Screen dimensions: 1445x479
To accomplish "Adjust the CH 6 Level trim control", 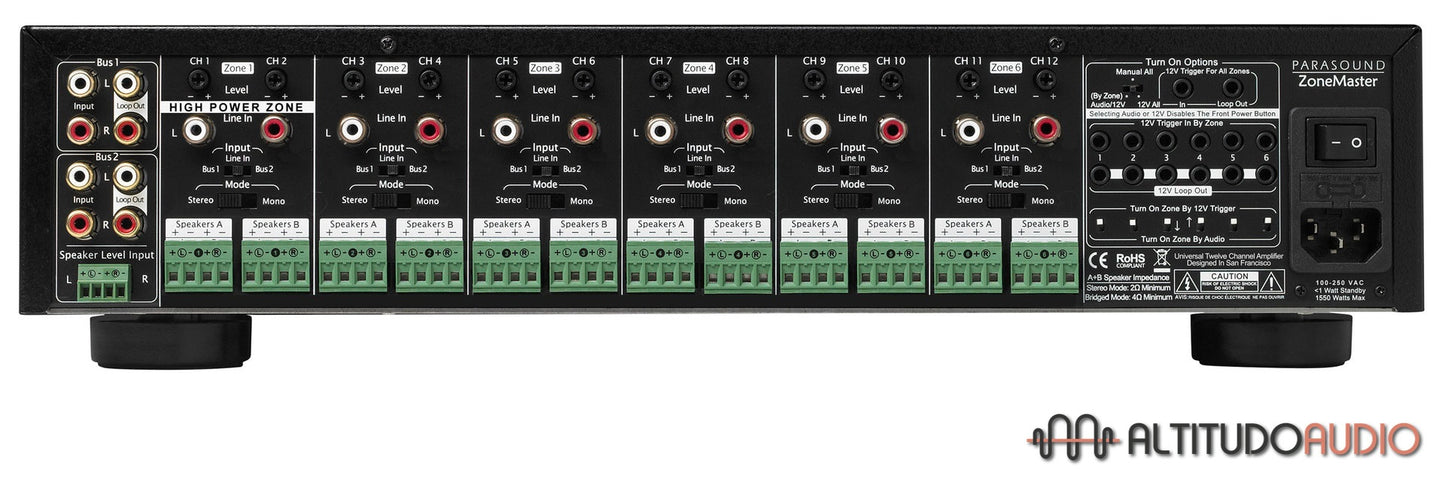I will [585, 82].
